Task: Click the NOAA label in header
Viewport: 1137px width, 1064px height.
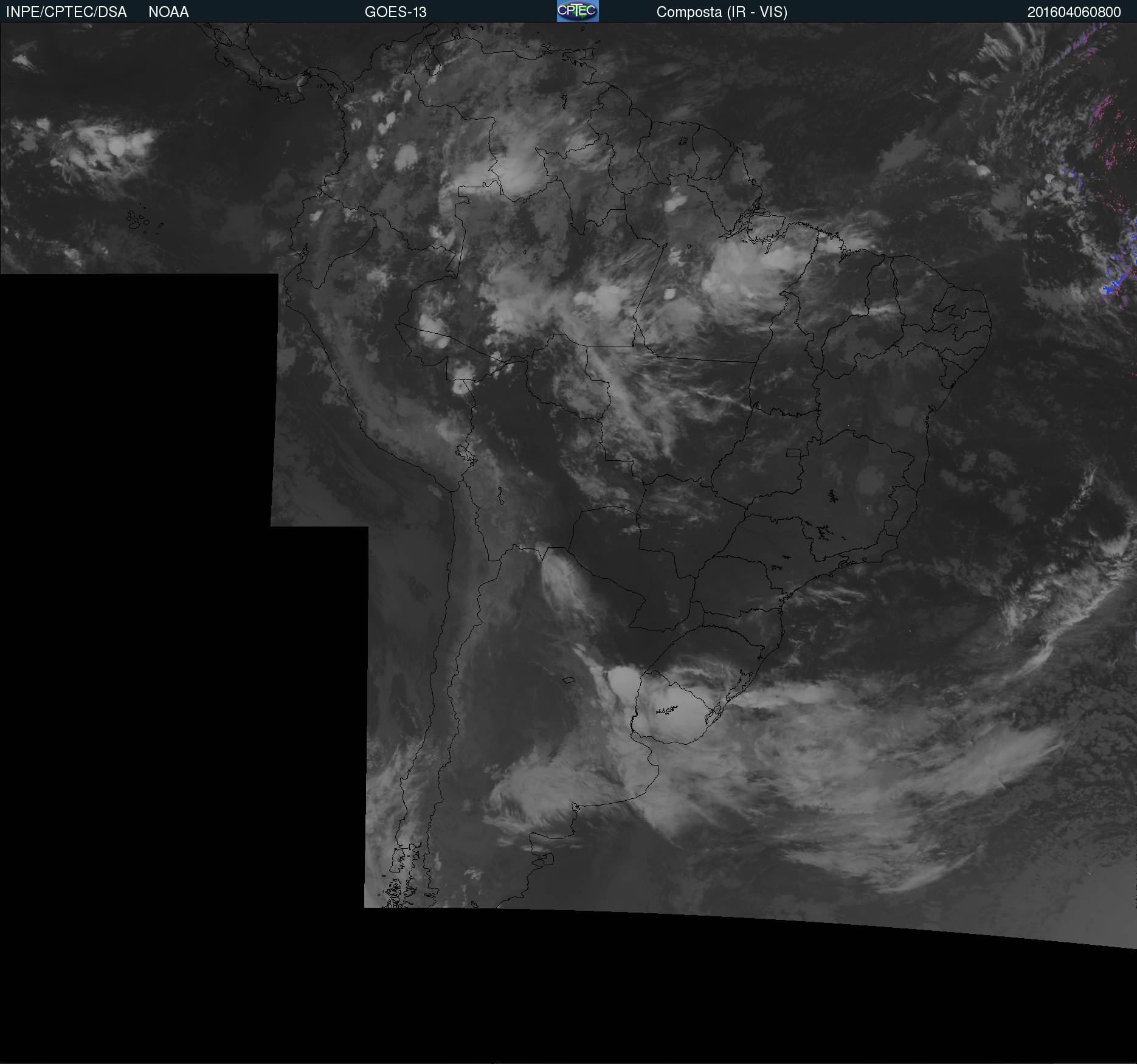Action: pos(168,12)
